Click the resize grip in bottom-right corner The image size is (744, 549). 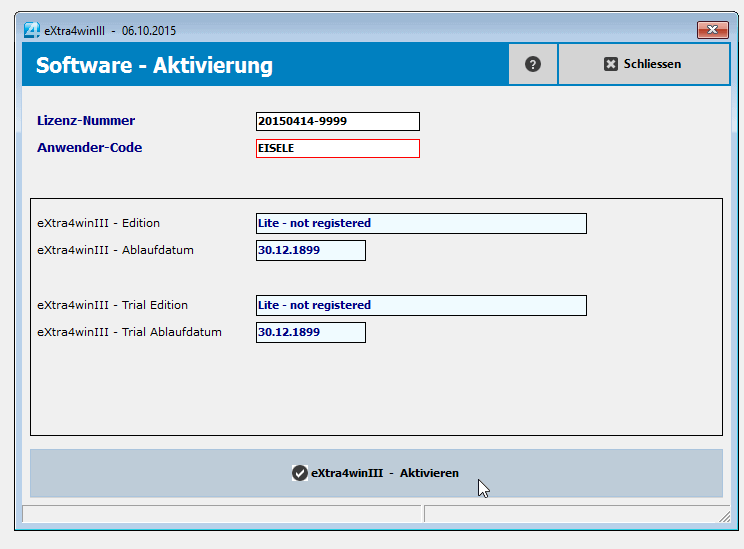coord(724,516)
